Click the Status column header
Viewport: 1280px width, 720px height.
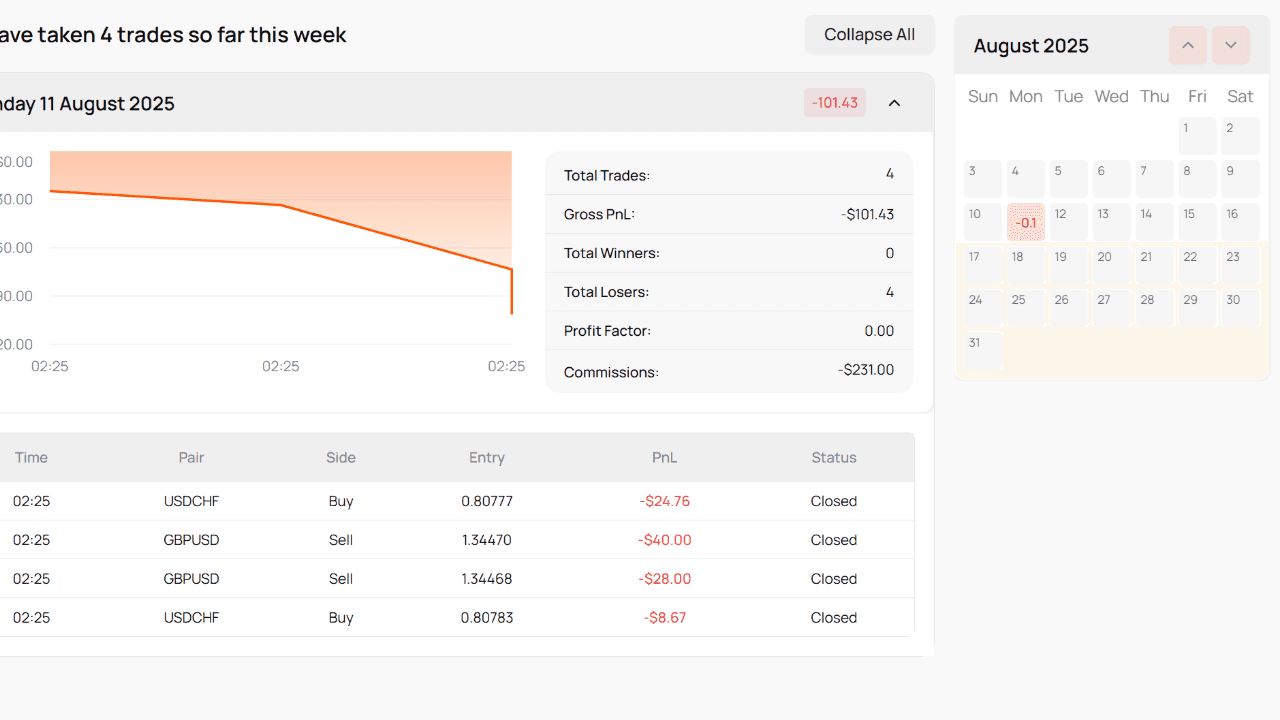(x=833, y=457)
